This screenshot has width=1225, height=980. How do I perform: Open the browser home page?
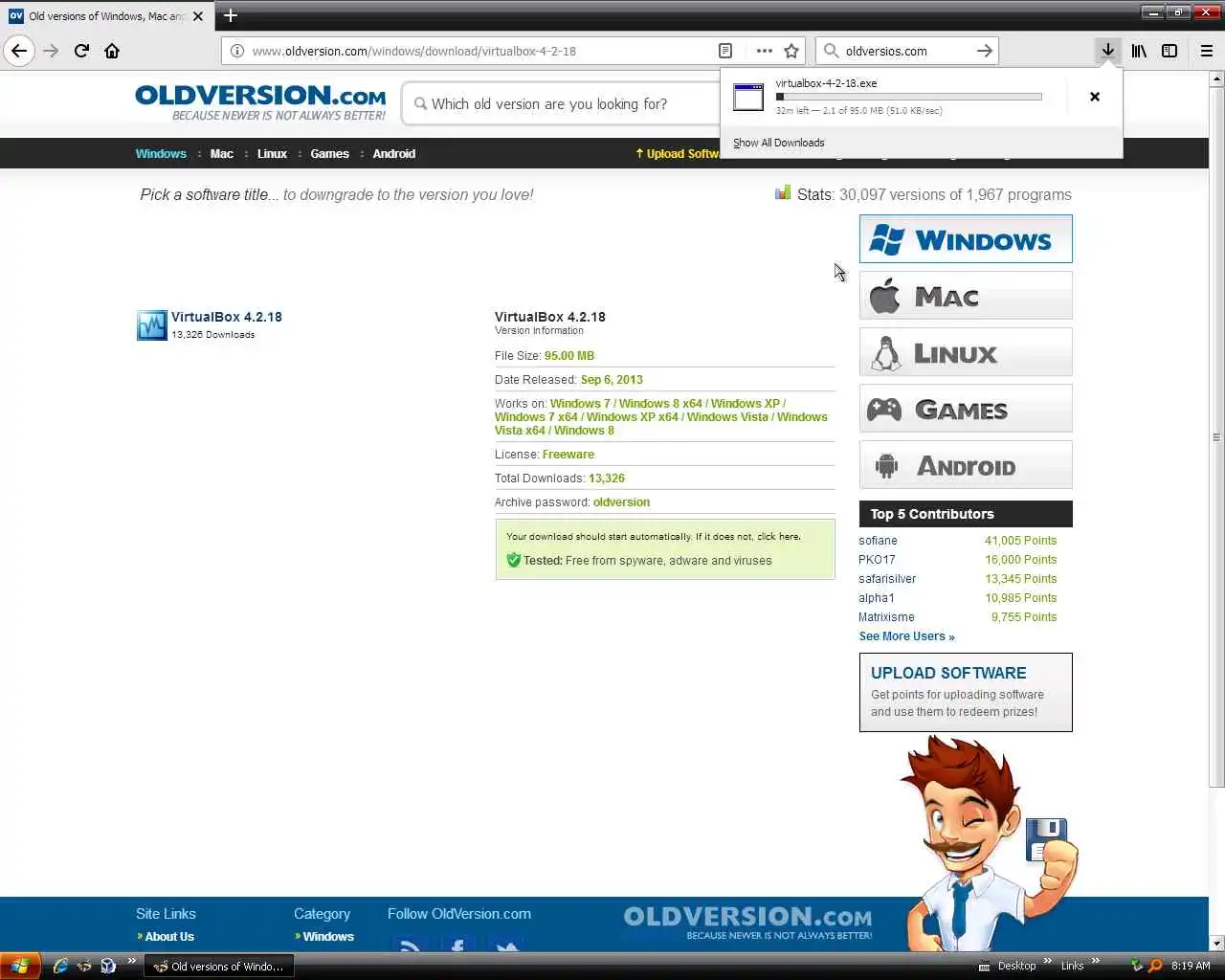pyautogui.click(x=112, y=51)
